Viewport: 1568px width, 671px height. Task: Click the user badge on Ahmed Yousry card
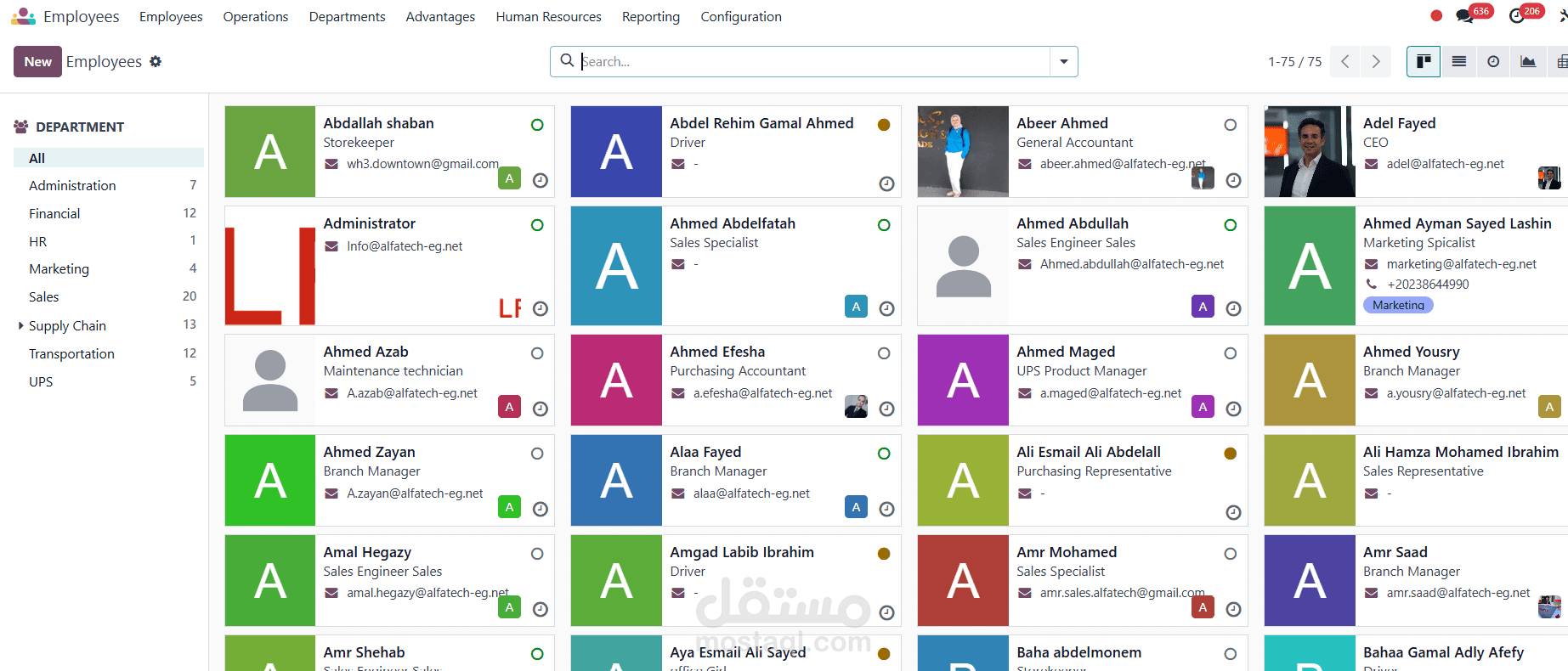pyautogui.click(x=1549, y=407)
